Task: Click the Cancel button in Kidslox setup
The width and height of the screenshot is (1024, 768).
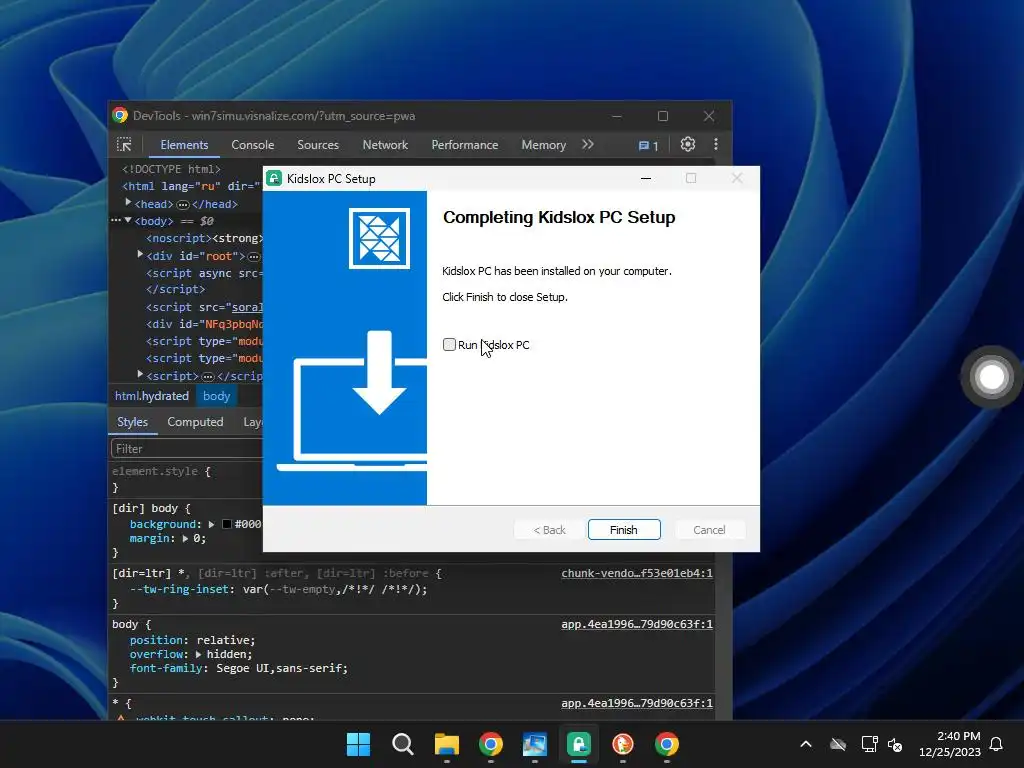Action: (x=709, y=530)
